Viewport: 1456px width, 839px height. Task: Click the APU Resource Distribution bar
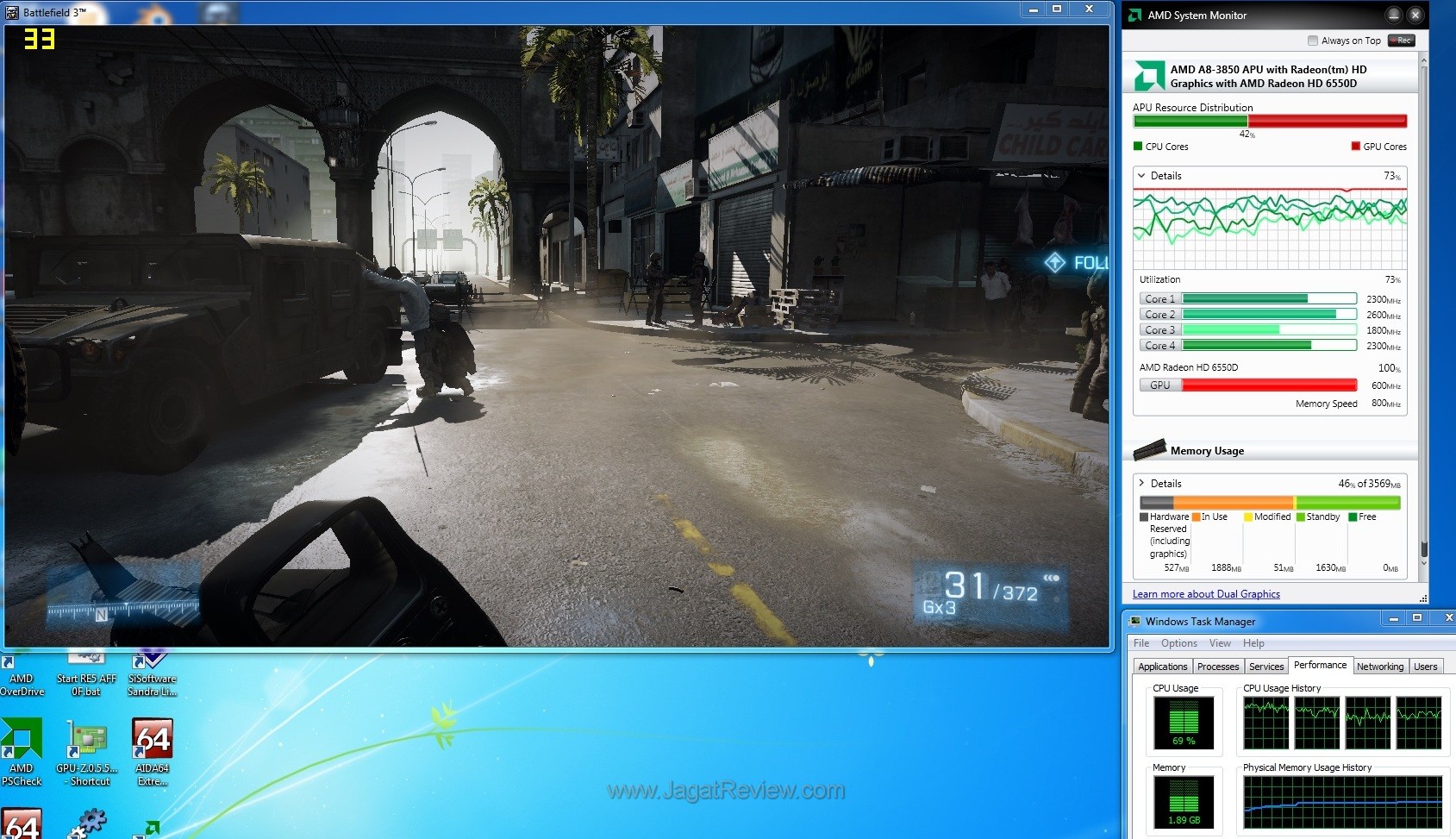click(x=1270, y=122)
